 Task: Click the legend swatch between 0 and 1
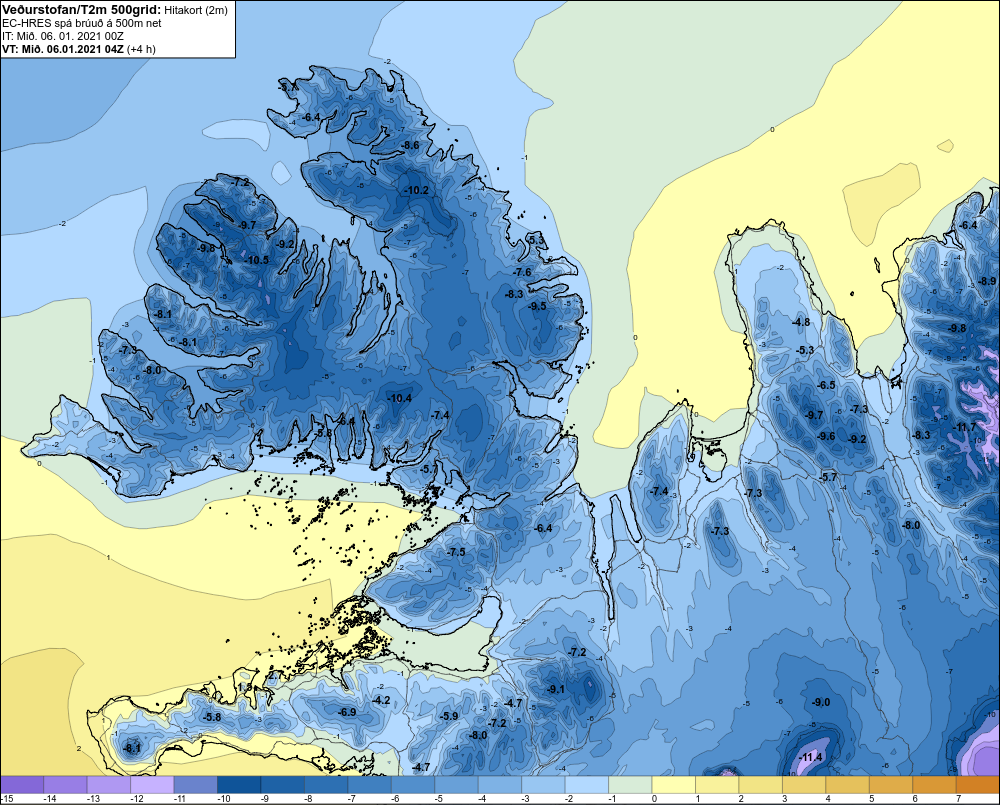coord(673,785)
